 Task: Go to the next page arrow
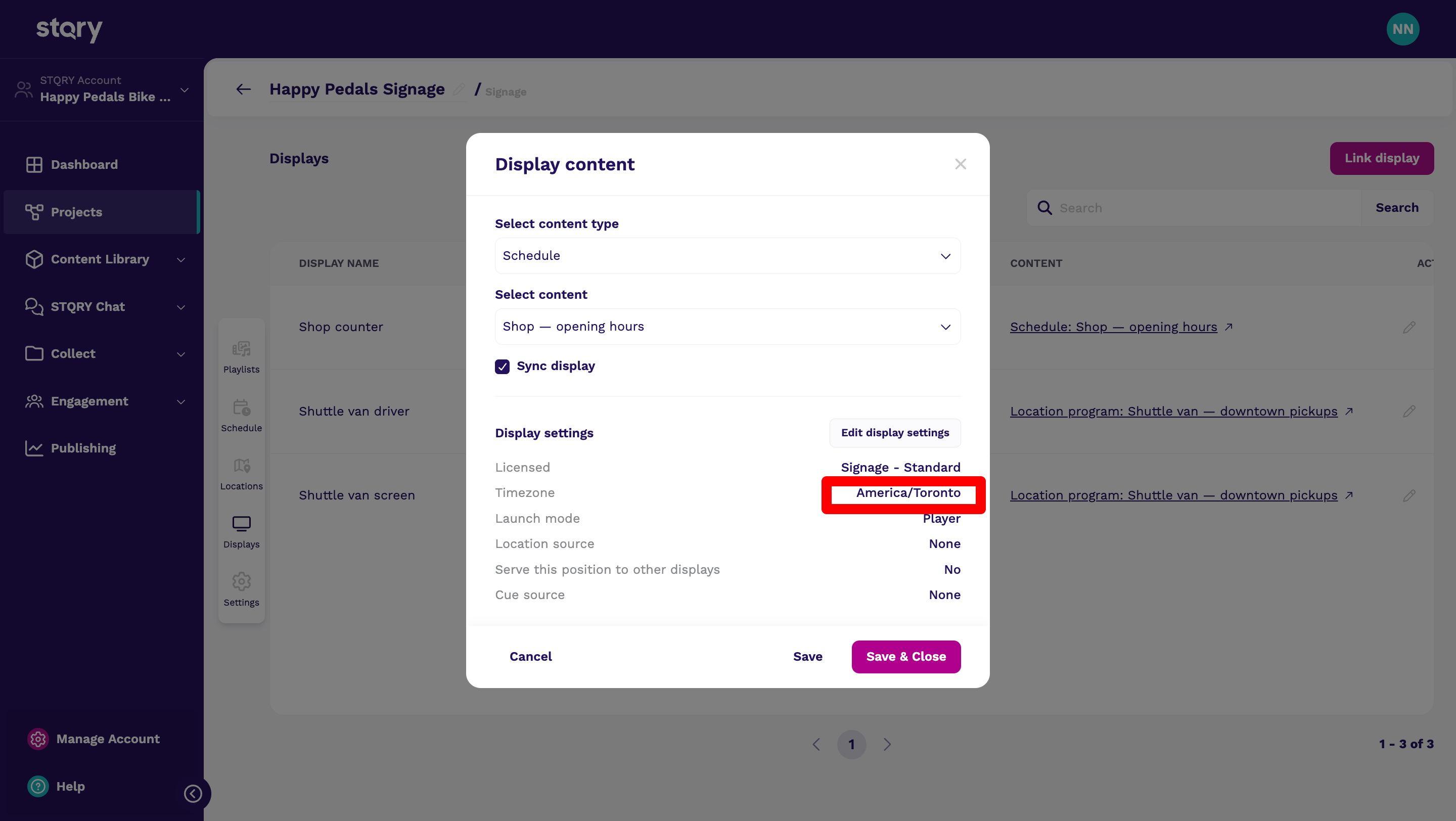pyautogui.click(x=887, y=744)
